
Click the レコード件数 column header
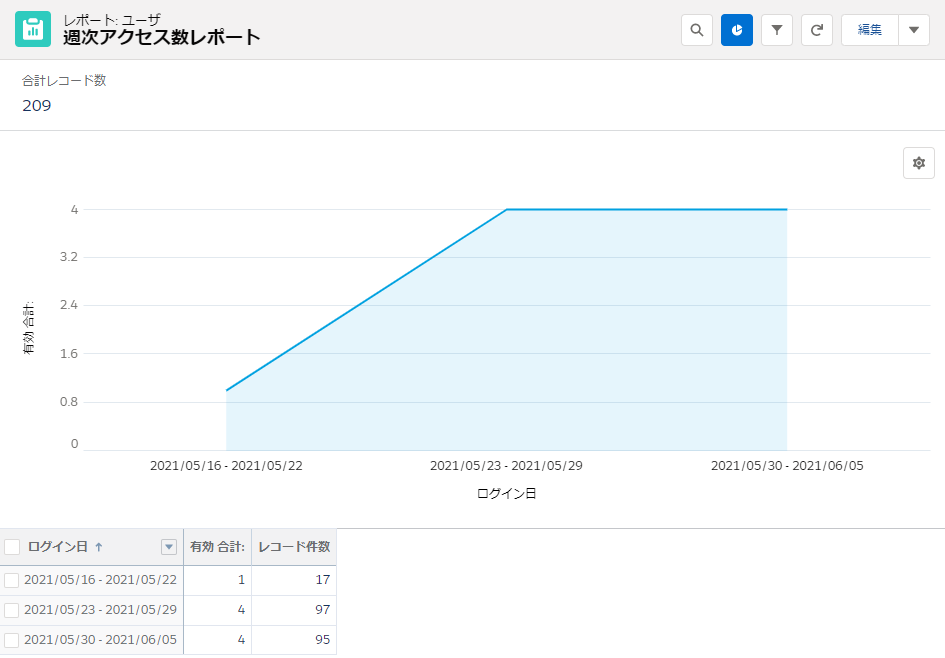click(x=294, y=547)
